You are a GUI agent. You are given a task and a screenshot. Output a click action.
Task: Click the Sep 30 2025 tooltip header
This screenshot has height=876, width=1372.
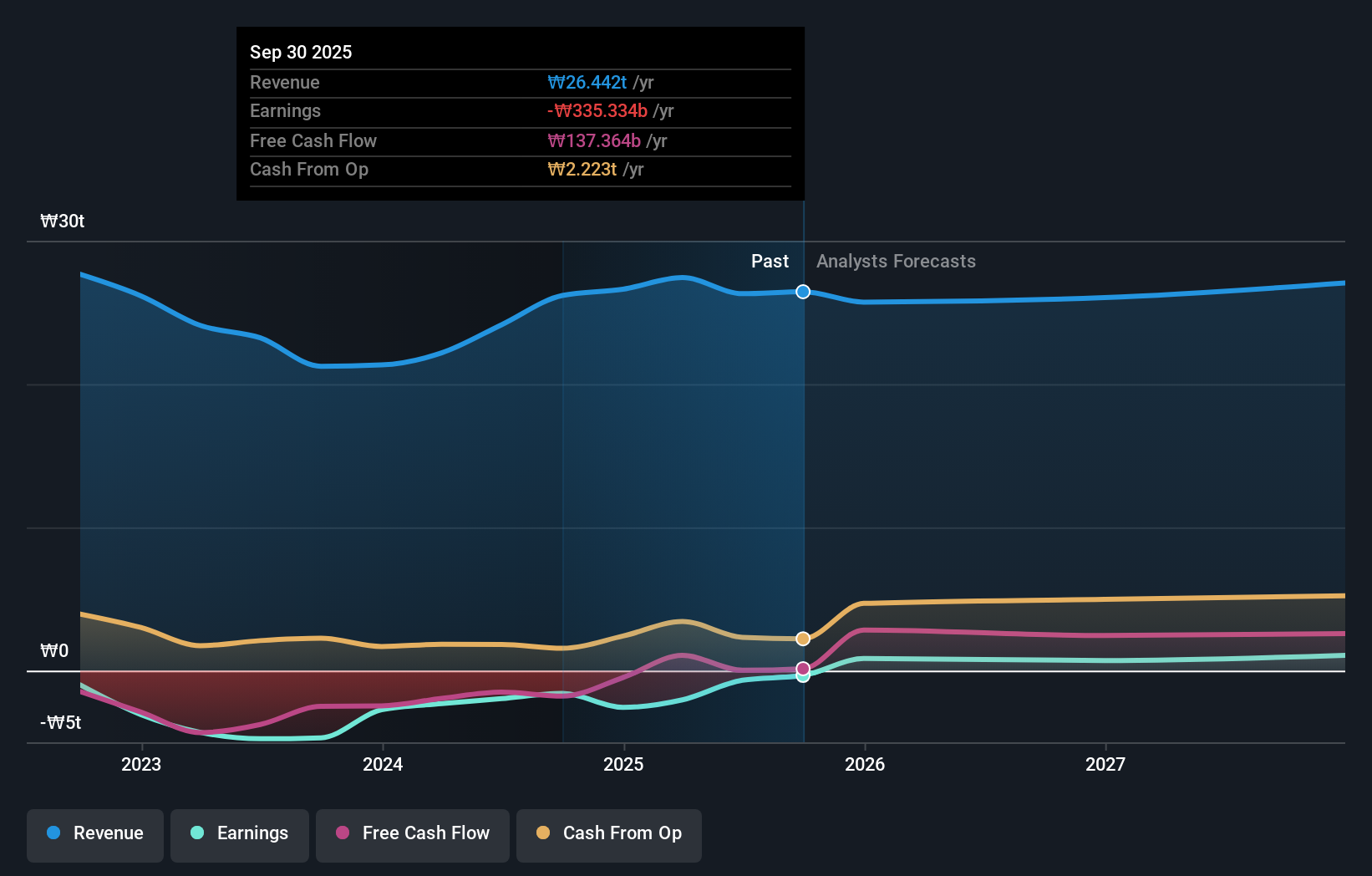pos(301,52)
